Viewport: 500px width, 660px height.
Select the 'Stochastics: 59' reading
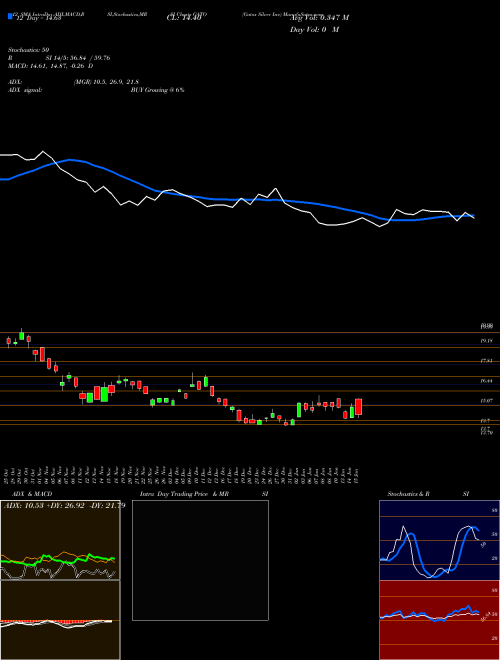point(28,50)
